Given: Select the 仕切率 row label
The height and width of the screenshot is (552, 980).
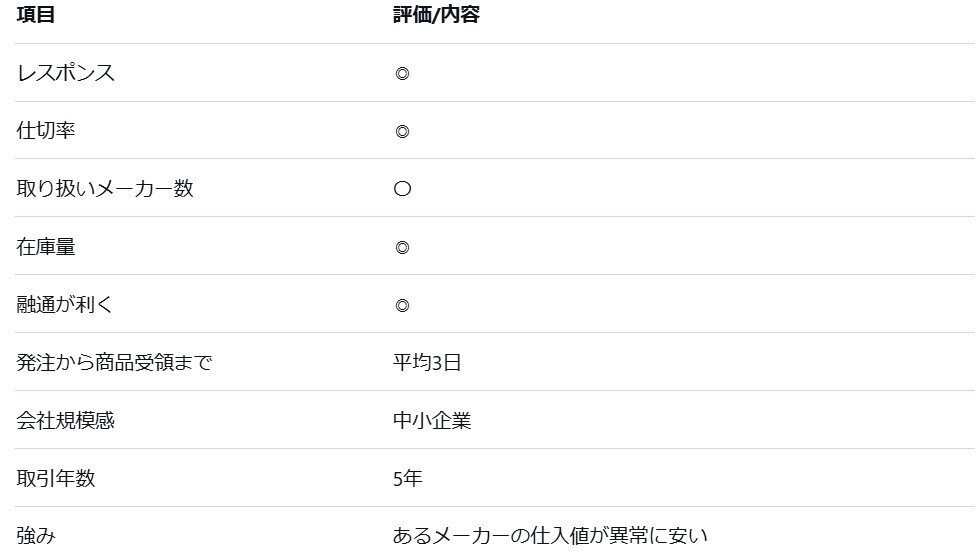Looking at the screenshot, I should point(46,131).
